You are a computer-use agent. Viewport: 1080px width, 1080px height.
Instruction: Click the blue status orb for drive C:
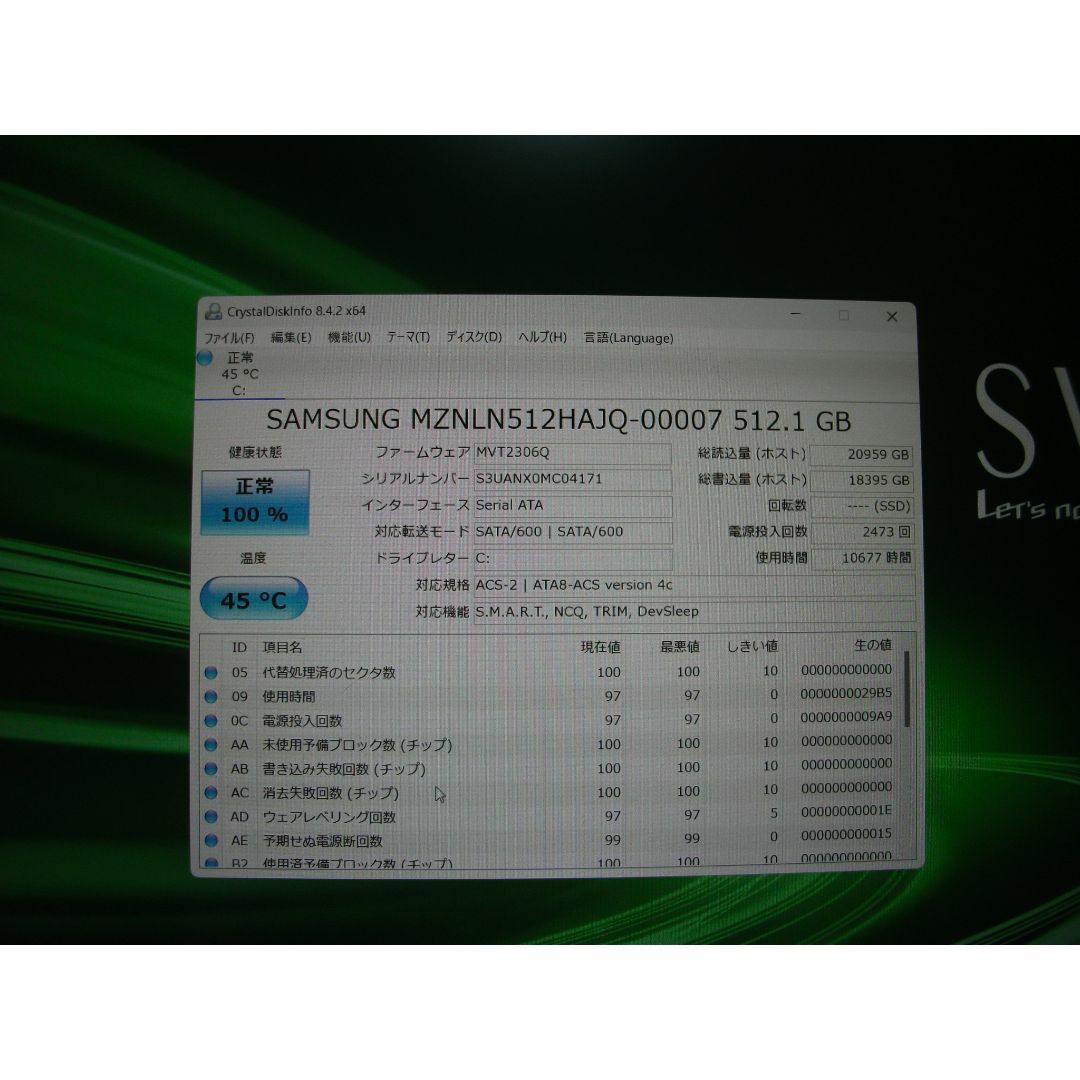[205, 357]
